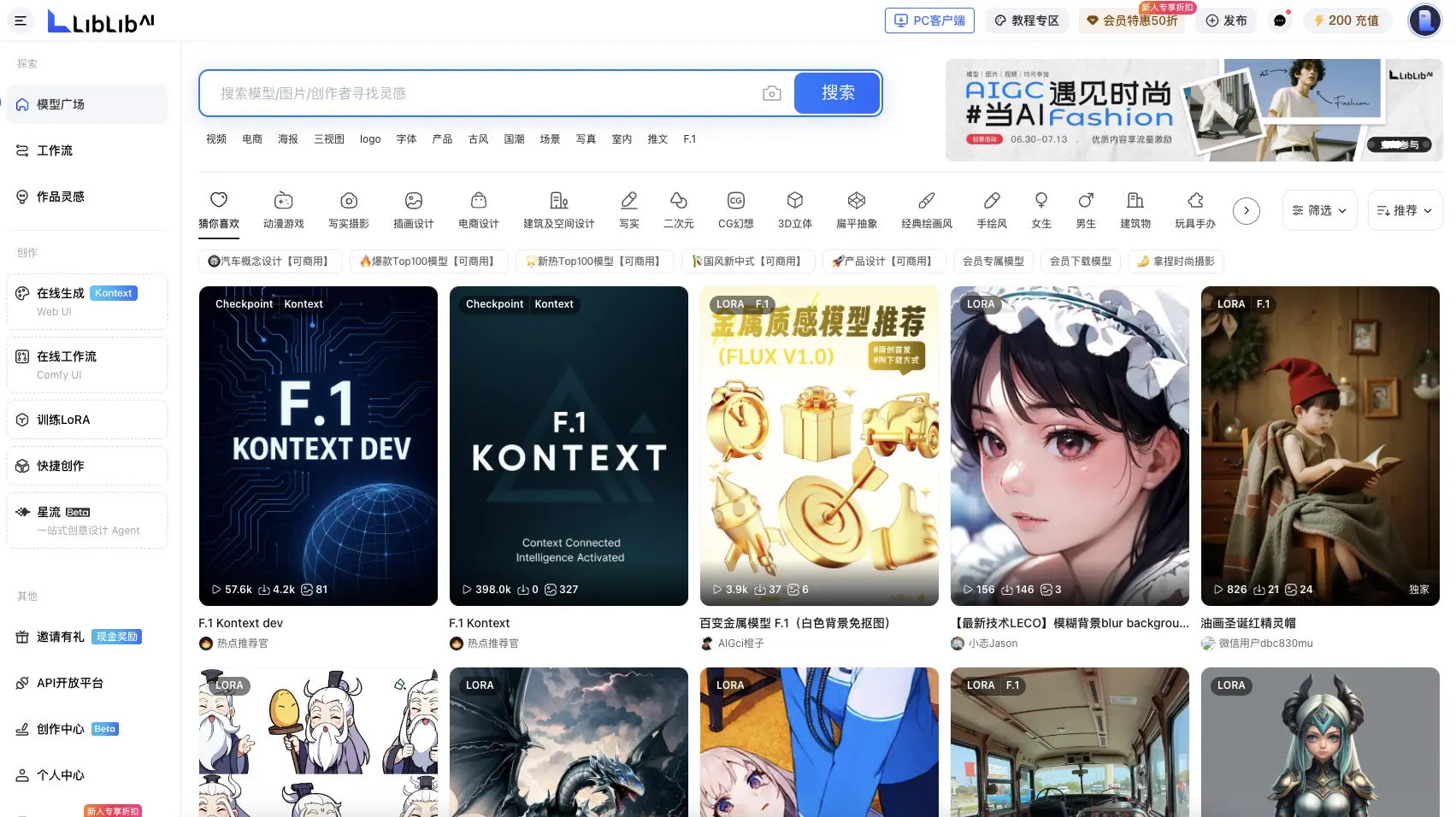Viewport: 1456px width, 817px height.
Task: Open PC客户端 download button
Action: [929, 21]
